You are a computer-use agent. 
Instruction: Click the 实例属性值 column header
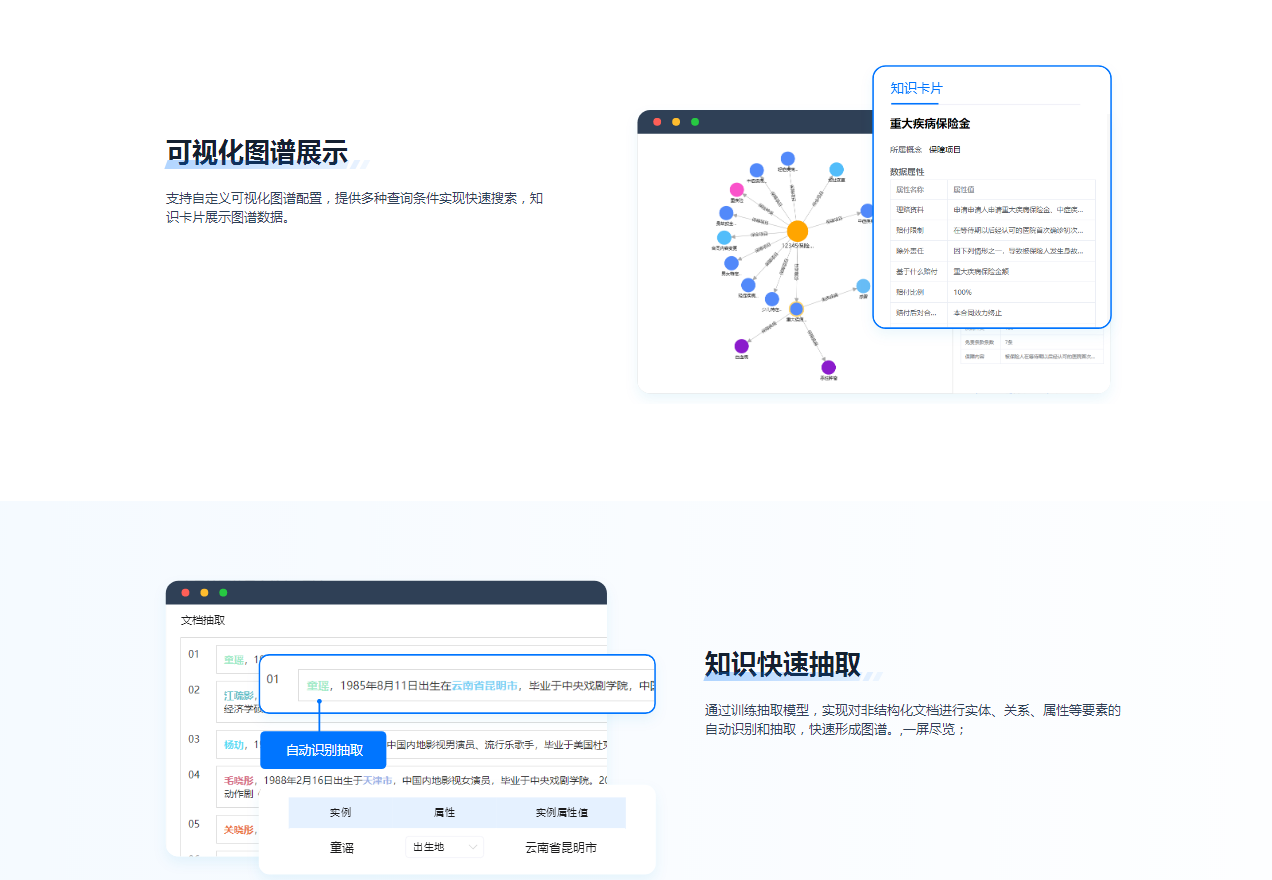561,812
